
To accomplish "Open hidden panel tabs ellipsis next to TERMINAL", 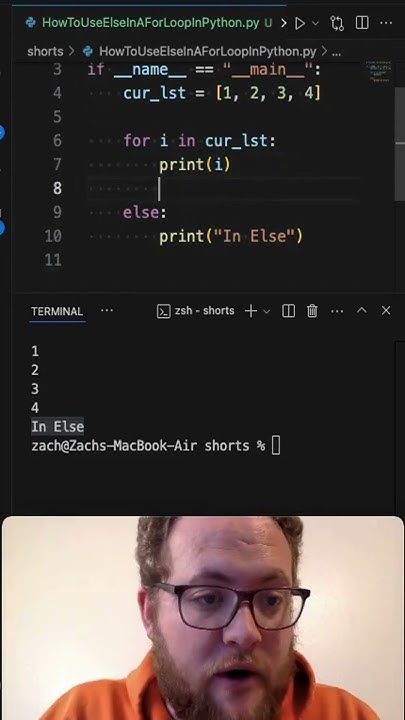I will pyautogui.click(x=107, y=310).
